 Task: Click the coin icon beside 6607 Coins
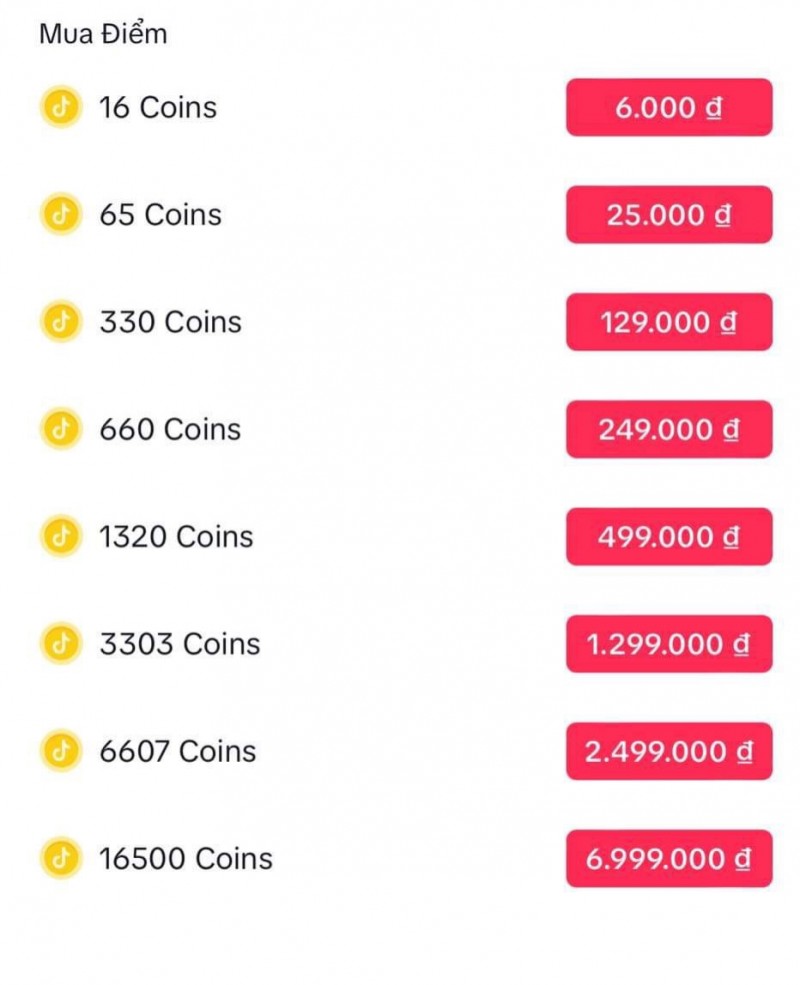coord(60,751)
